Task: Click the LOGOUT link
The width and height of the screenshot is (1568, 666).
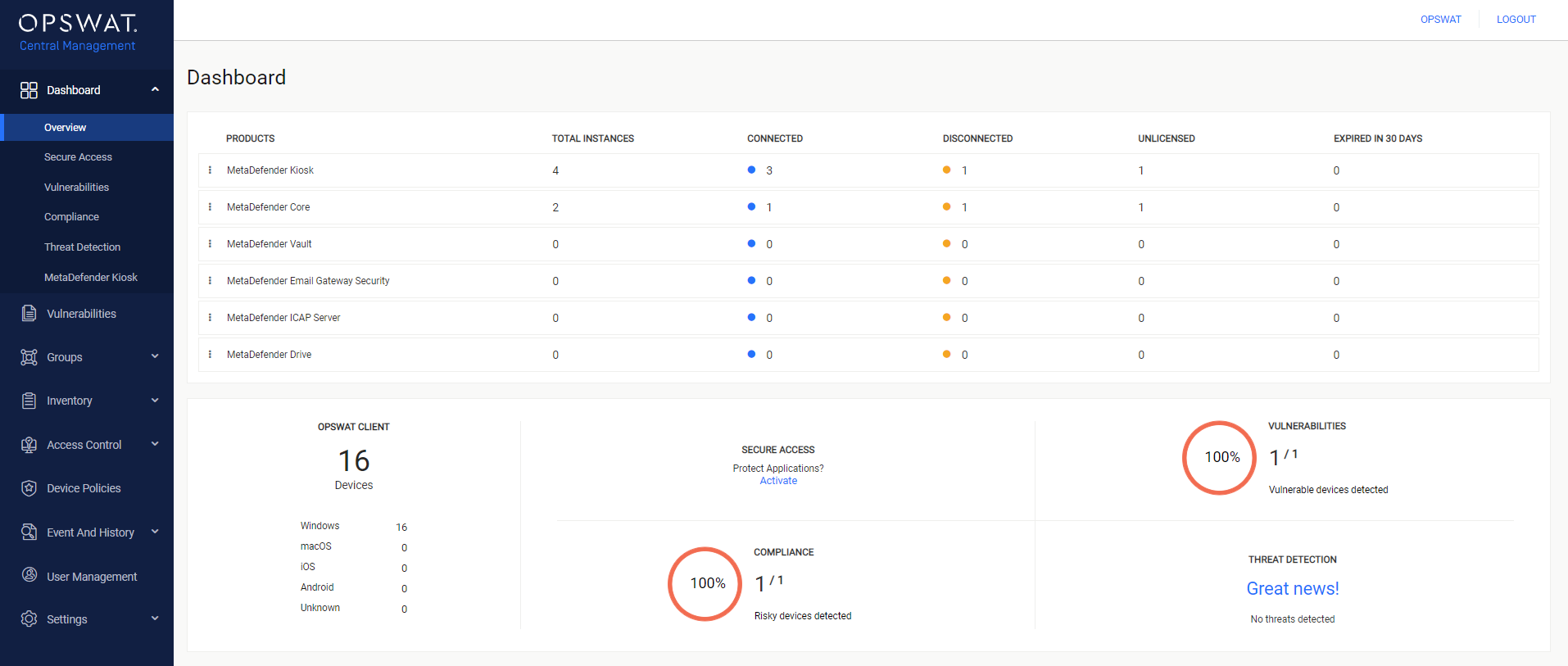Action: point(1516,20)
